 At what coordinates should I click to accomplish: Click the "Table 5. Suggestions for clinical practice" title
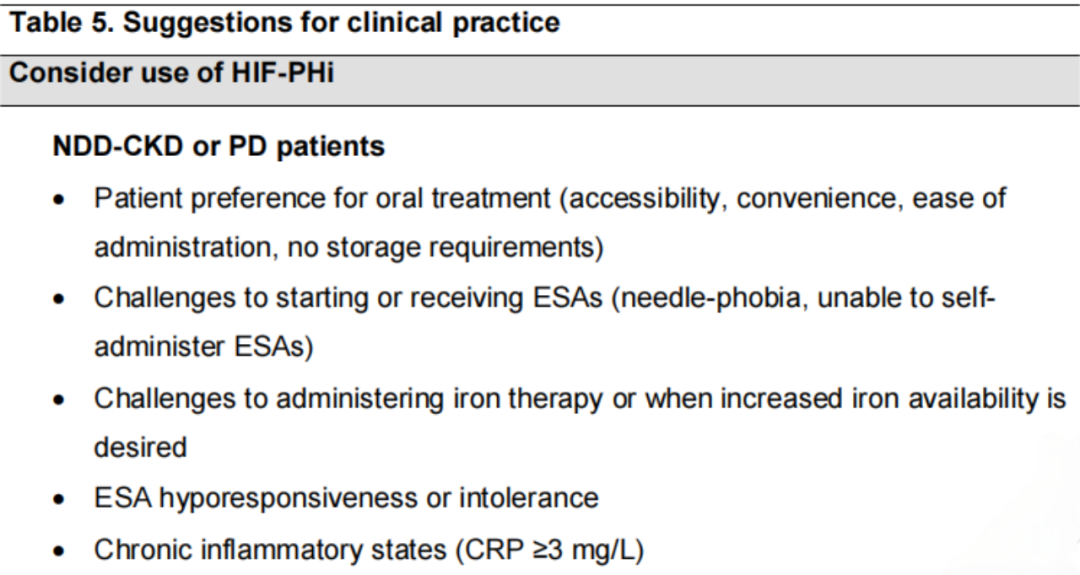pos(284,23)
